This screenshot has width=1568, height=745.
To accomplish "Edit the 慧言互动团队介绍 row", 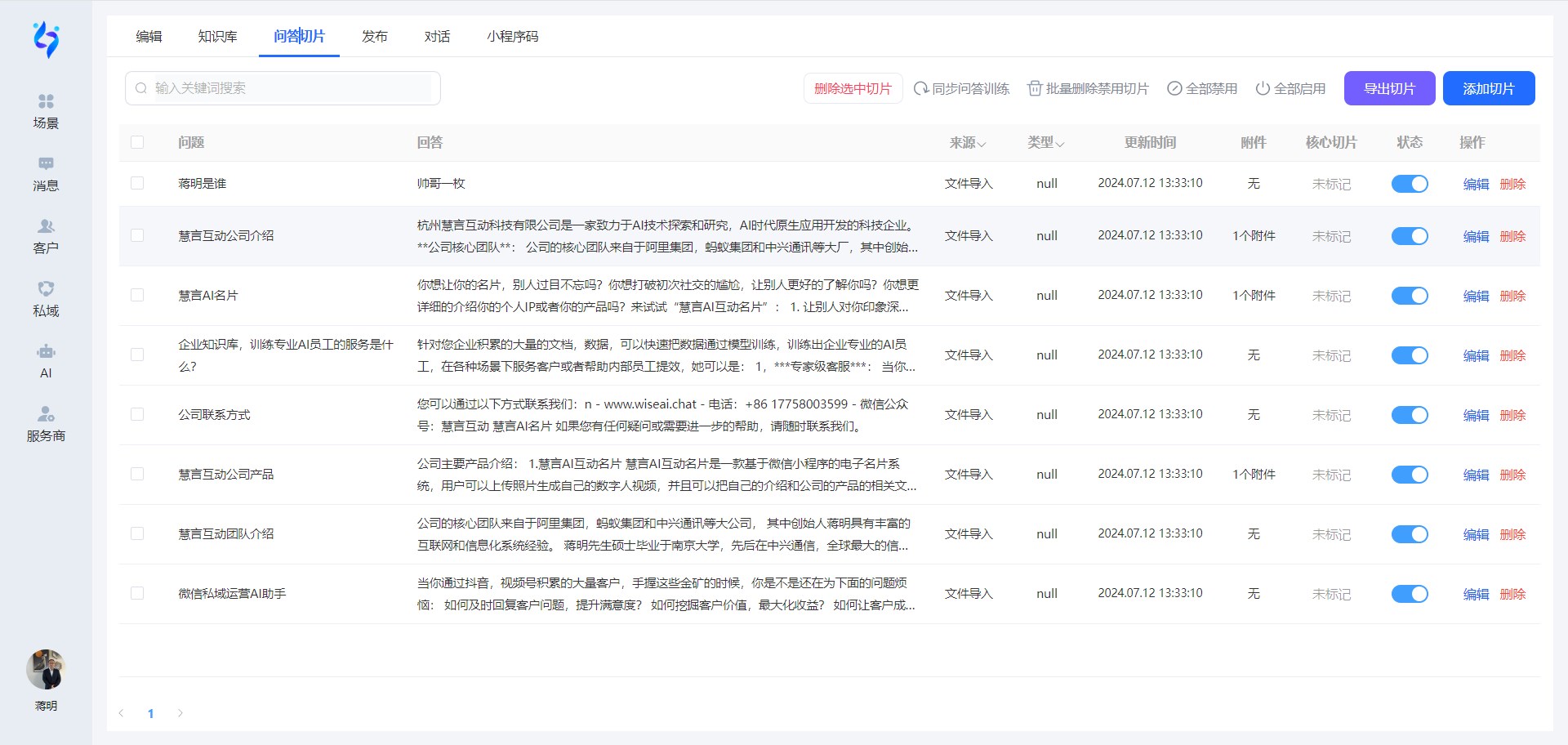I will [1476, 534].
